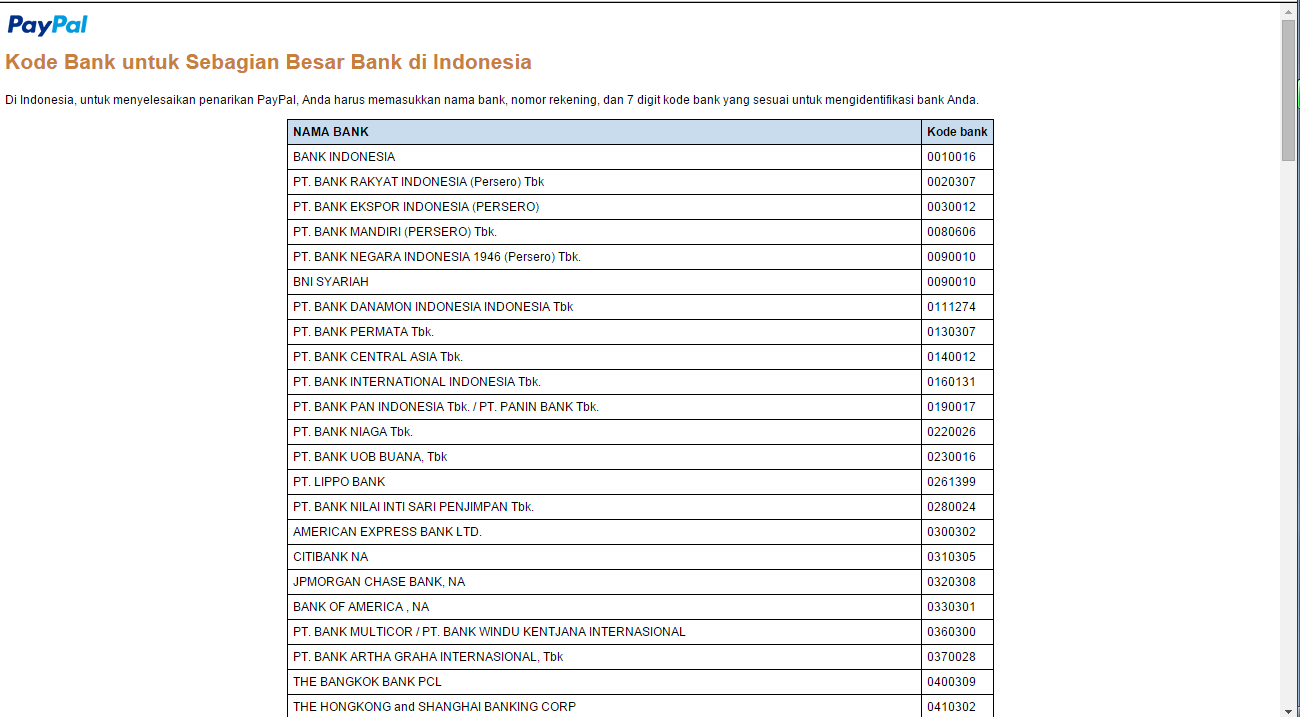Click the vertical scrollbar thumb
This screenshot has height=717, width=1300.
pos(1288,89)
